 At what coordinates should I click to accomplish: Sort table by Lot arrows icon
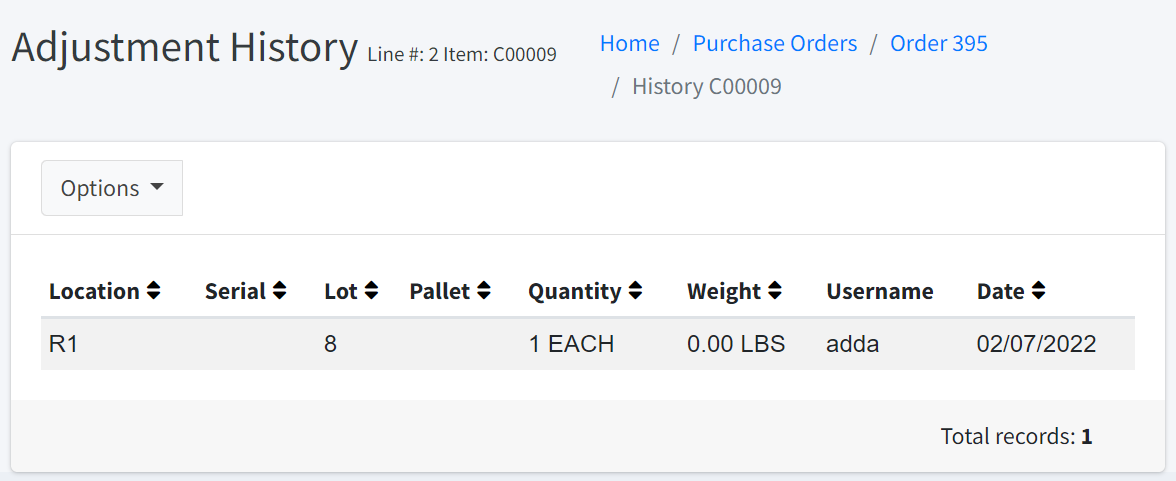point(371,291)
